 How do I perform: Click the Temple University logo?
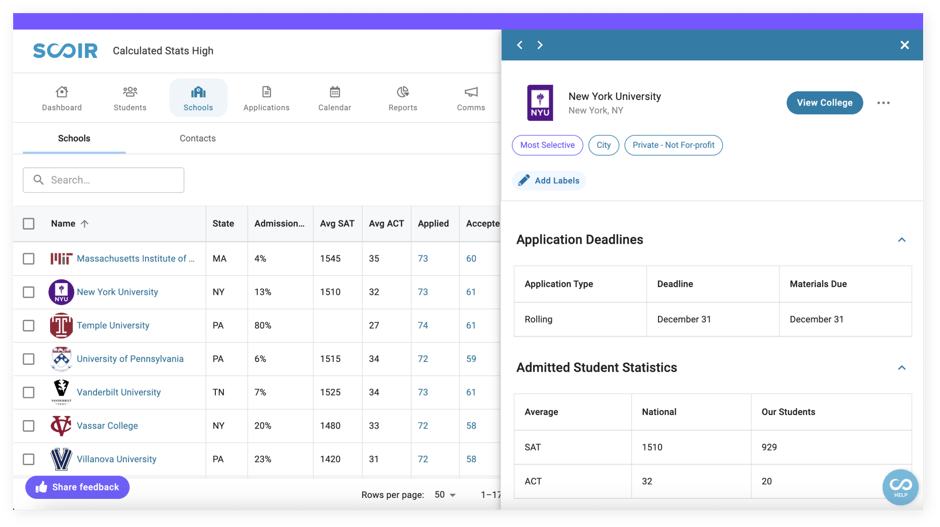(61, 326)
